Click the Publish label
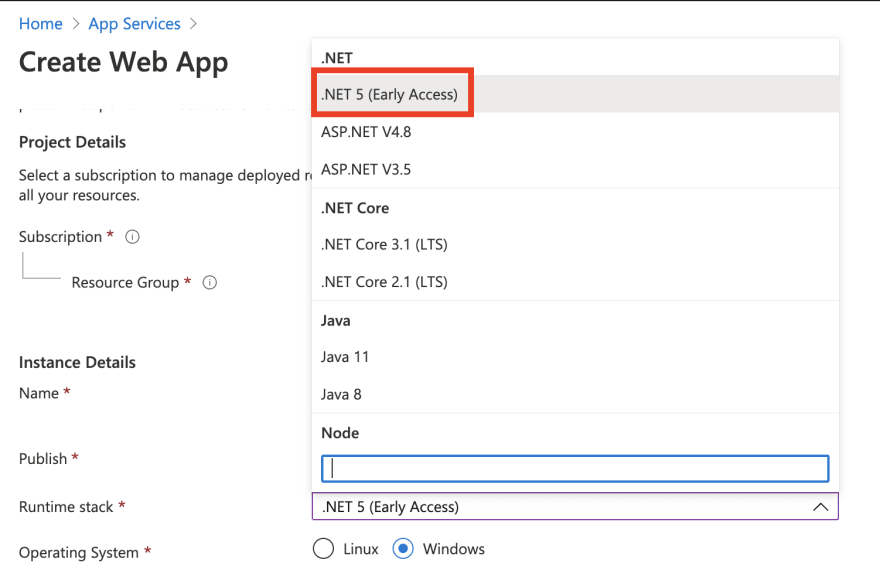The height and width of the screenshot is (580, 880). point(43,459)
